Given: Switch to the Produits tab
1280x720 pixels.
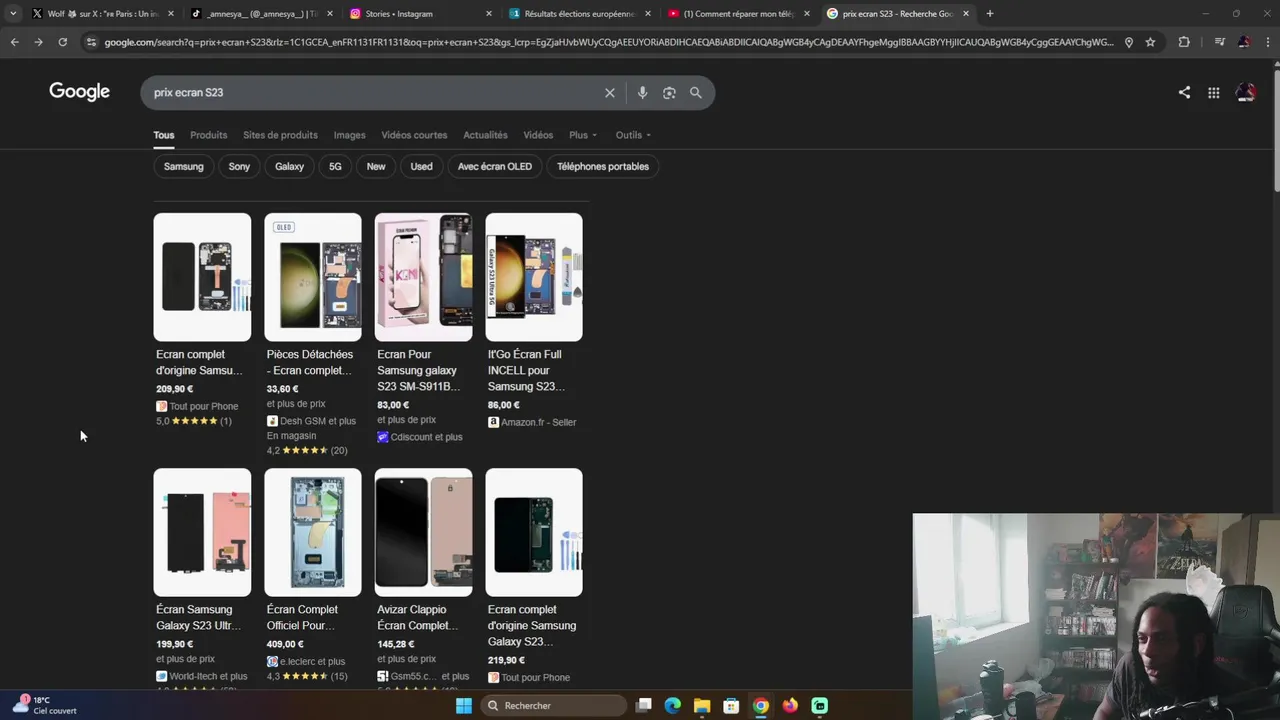Looking at the screenshot, I should [x=208, y=135].
